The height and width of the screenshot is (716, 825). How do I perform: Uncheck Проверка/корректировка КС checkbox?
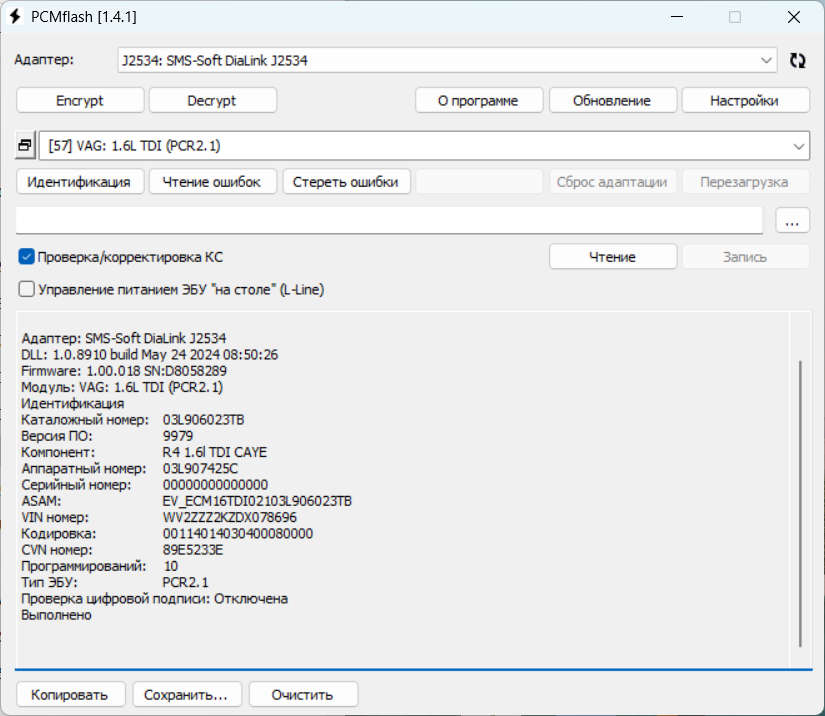[x=27, y=257]
